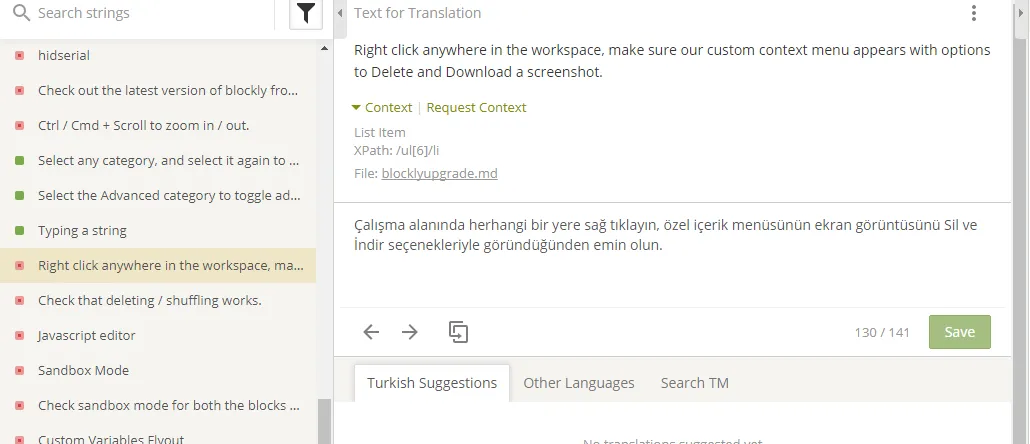Screen dimensions: 1030x444
Task: Select the 'hidserial' string
Action: click(158, 56)
